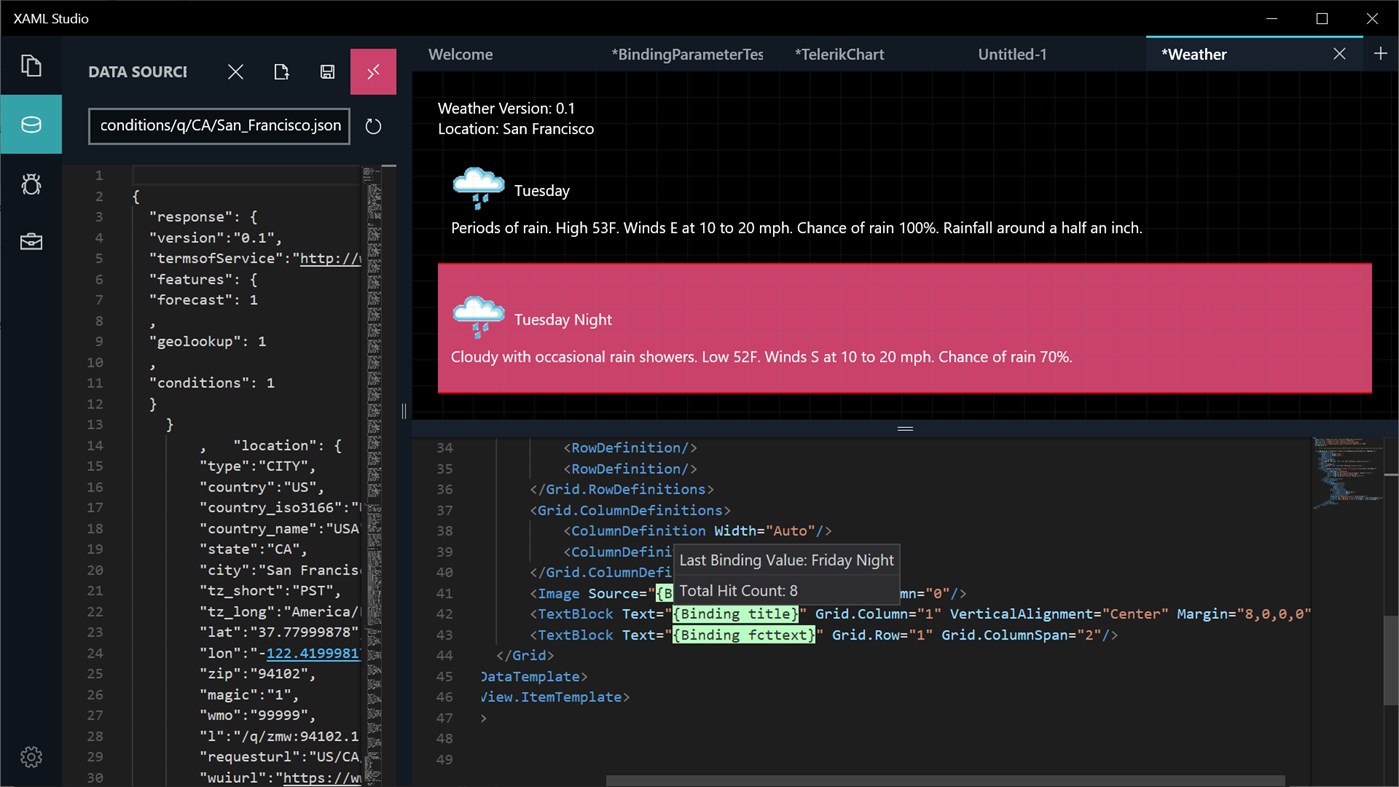The image size is (1399, 787).
Task: Select the Data Source icon in the sidebar
Action: tap(30, 124)
